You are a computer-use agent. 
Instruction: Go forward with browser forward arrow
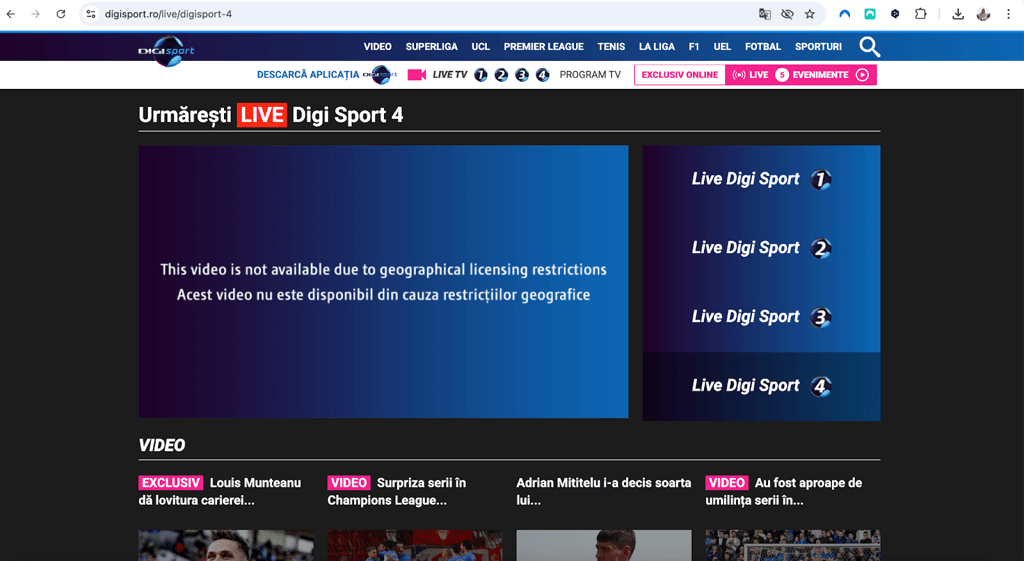tap(35, 14)
